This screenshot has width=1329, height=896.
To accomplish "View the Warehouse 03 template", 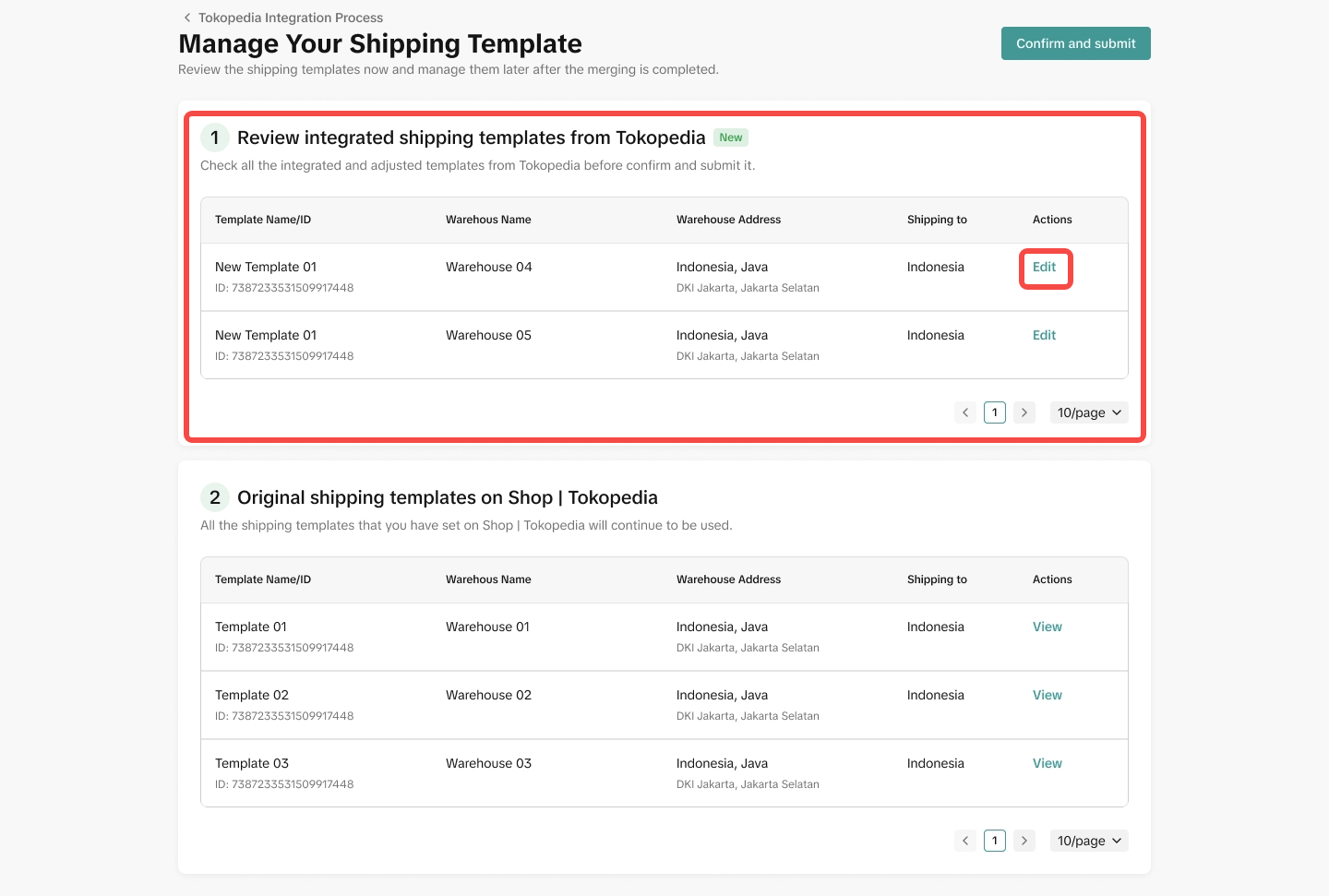I will (1047, 764).
